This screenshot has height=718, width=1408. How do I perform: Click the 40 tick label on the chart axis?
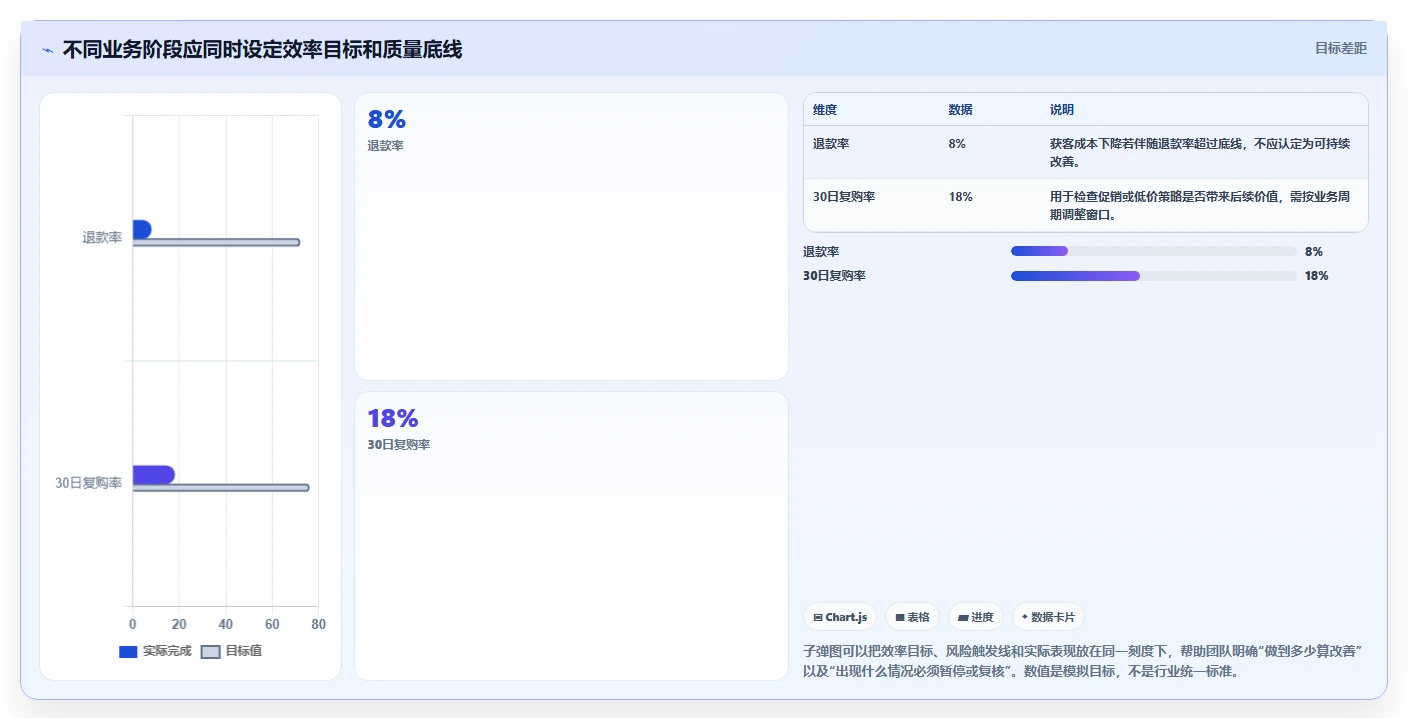click(225, 625)
